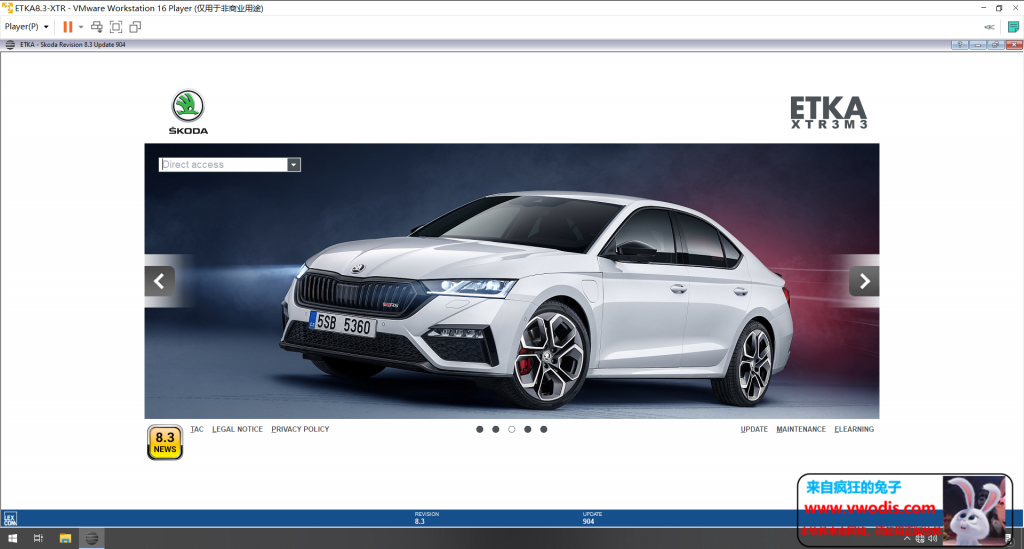The width and height of the screenshot is (1024, 549).
Task: Click the ETKA globe taskbar button
Action: (92, 539)
